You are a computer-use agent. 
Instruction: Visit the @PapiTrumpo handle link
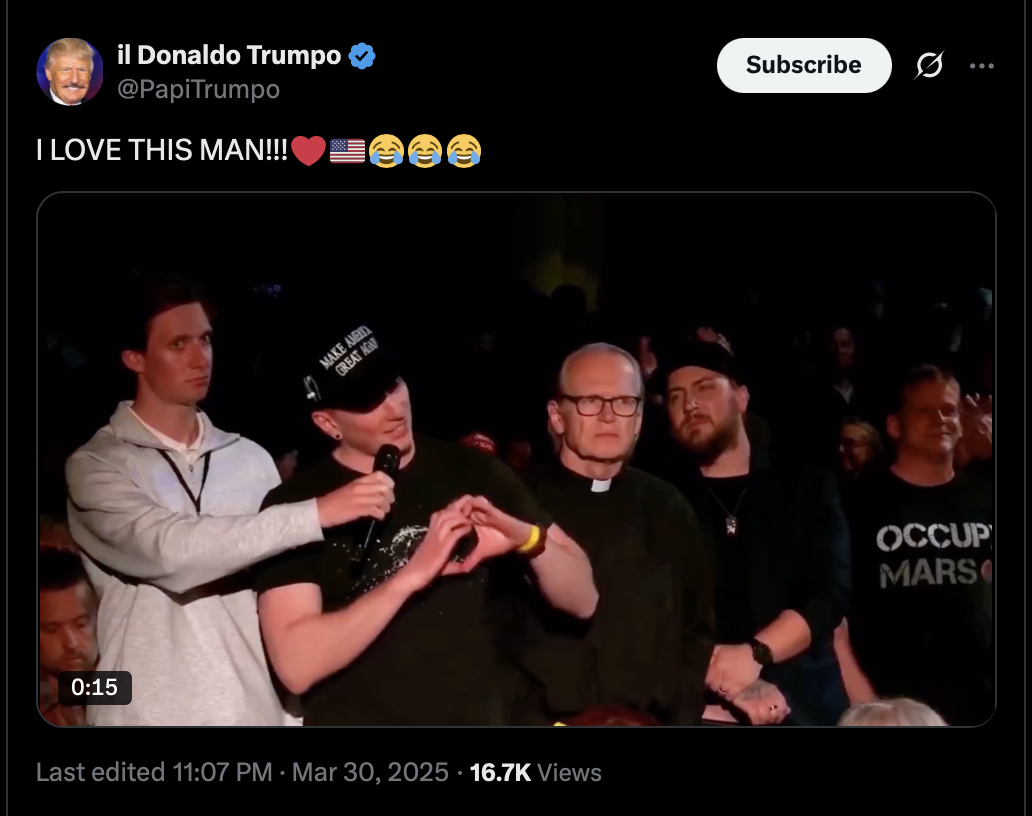point(198,89)
